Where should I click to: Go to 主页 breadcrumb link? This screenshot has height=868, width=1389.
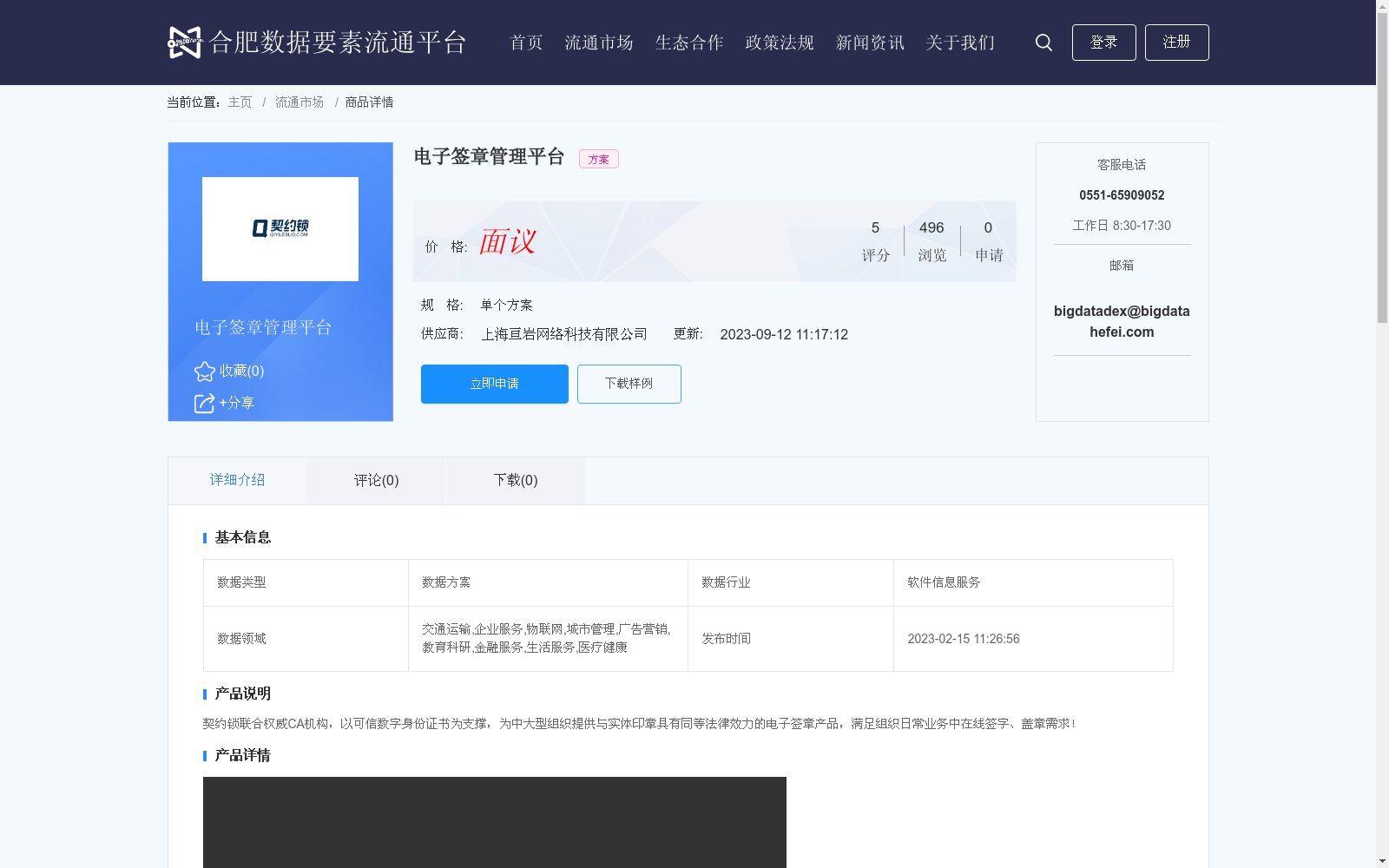(240, 102)
